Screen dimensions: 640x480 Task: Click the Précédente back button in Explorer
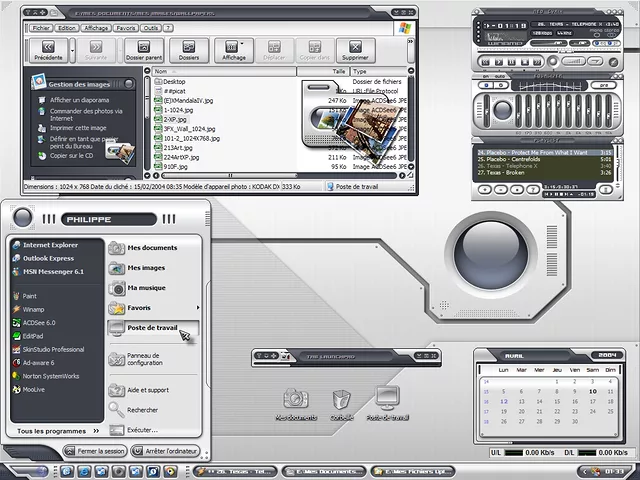pyautogui.click(x=47, y=48)
